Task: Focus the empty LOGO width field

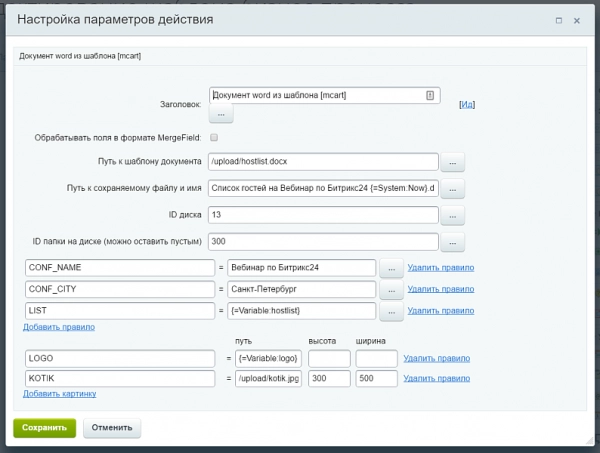Action: coord(377,358)
